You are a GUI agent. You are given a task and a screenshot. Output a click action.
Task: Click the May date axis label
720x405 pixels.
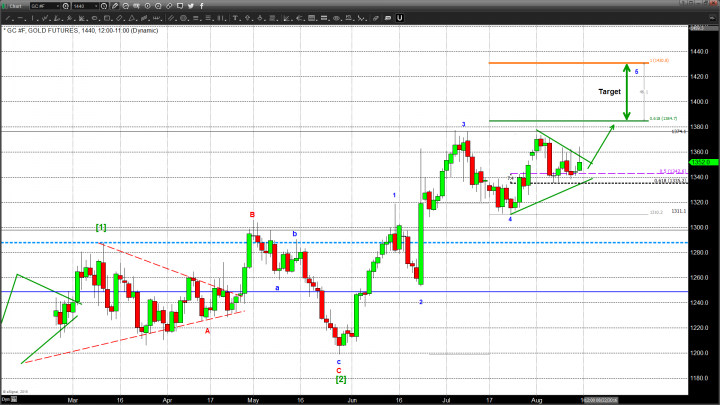coord(253,400)
